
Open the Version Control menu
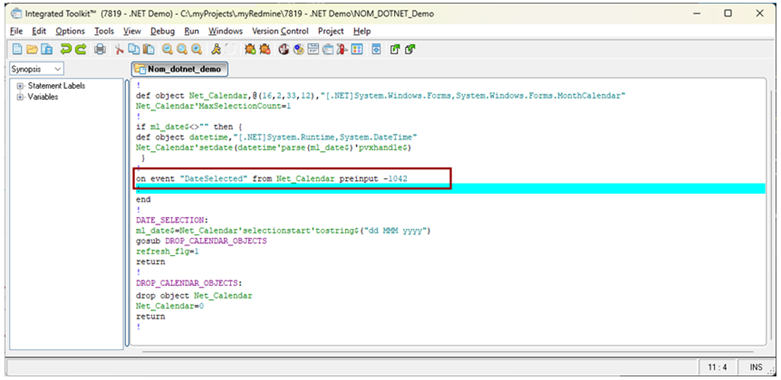point(280,31)
